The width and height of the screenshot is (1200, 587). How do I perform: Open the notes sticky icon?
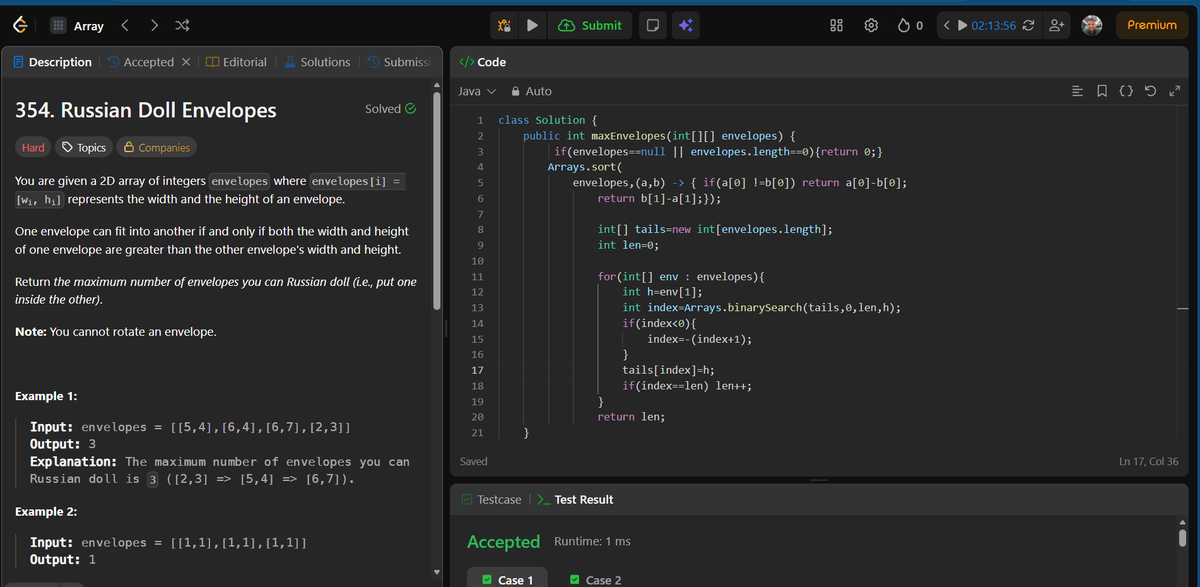tap(652, 26)
